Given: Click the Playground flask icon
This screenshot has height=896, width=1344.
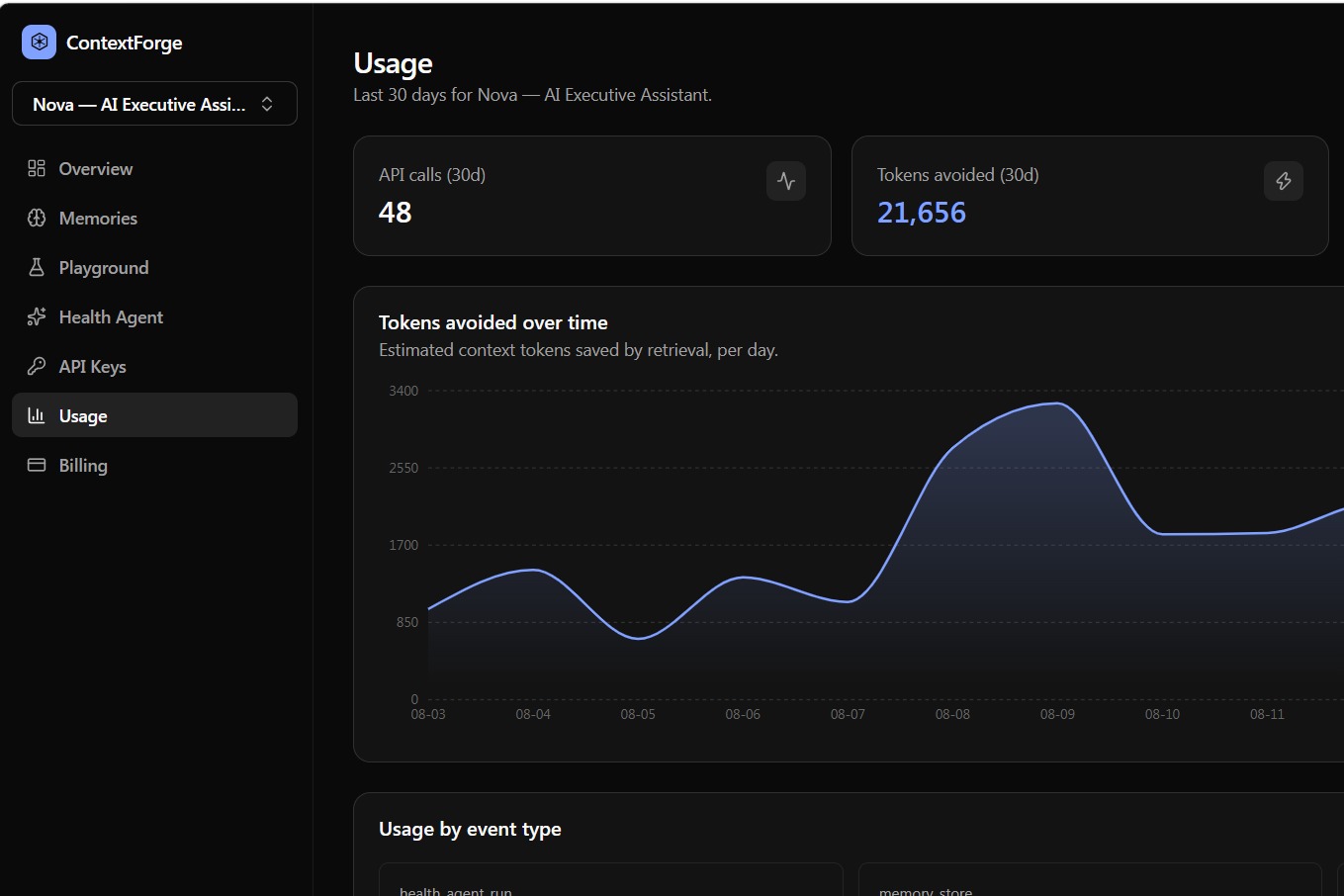Looking at the screenshot, I should tap(37, 267).
